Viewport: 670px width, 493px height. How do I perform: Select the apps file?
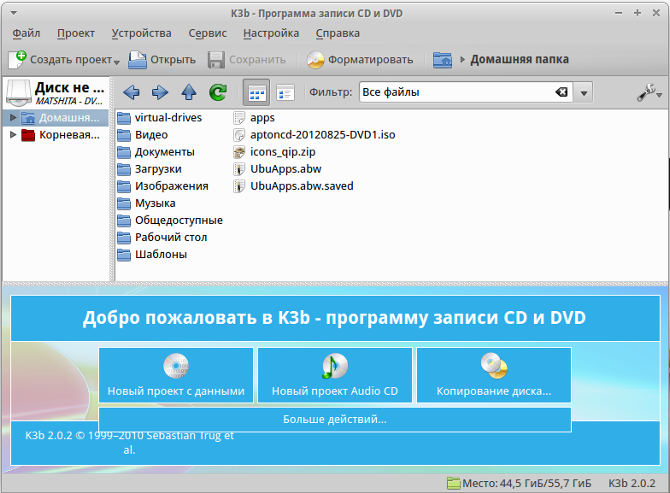254,117
